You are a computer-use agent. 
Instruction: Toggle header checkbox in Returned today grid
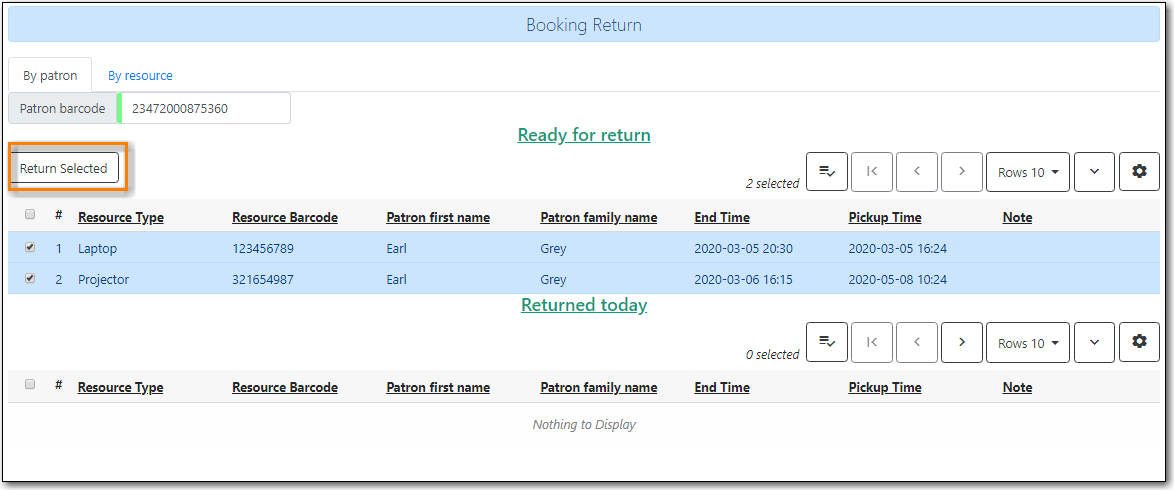[x=30, y=384]
